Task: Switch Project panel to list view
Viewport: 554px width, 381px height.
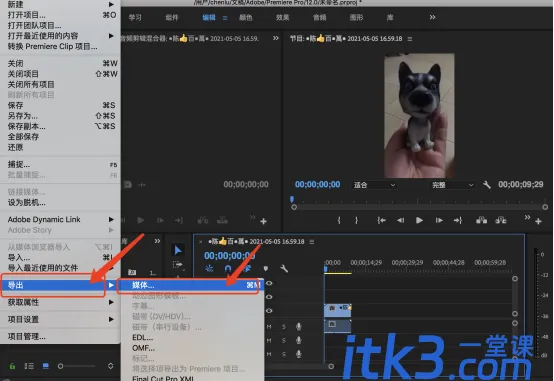Action: (29, 366)
